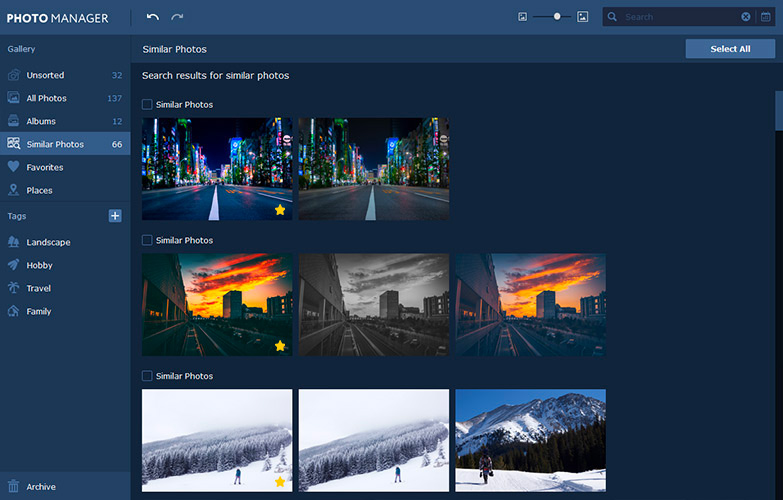Click the Select All button
This screenshot has height=500, width=783.
pos(730,49)
